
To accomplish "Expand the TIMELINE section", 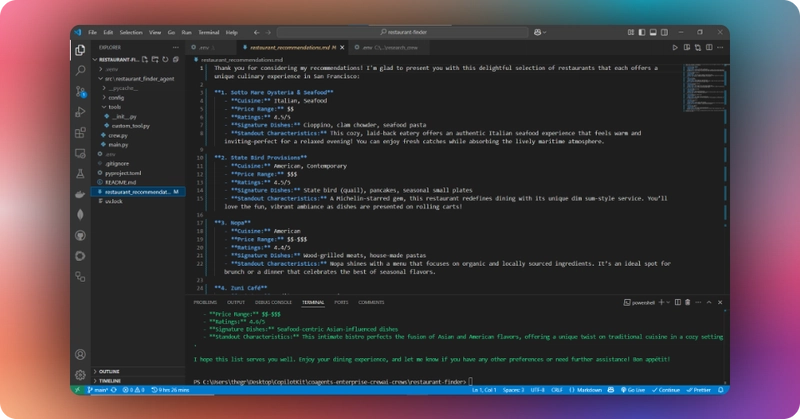I will (x=108, y=381).
